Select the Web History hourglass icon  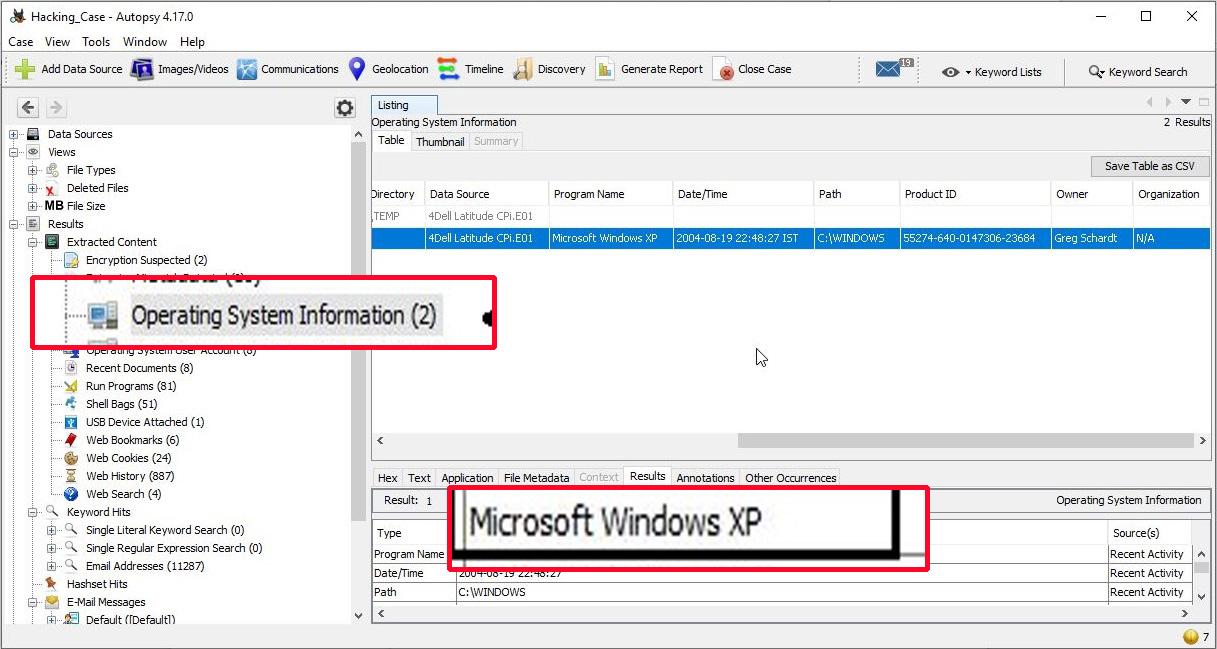click(x=71, y=476)
